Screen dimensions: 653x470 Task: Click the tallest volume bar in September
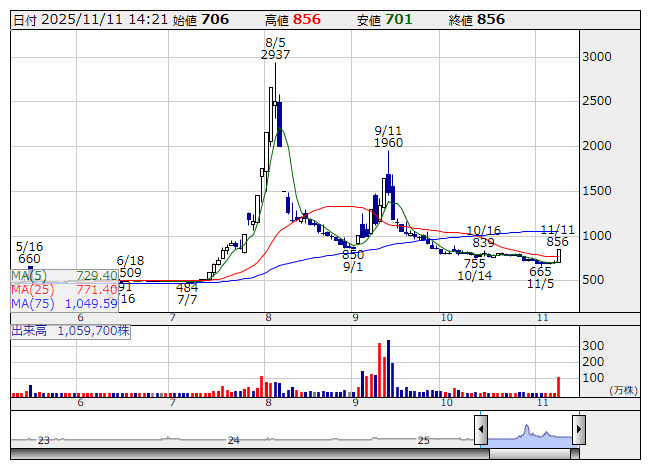point(388,368)
